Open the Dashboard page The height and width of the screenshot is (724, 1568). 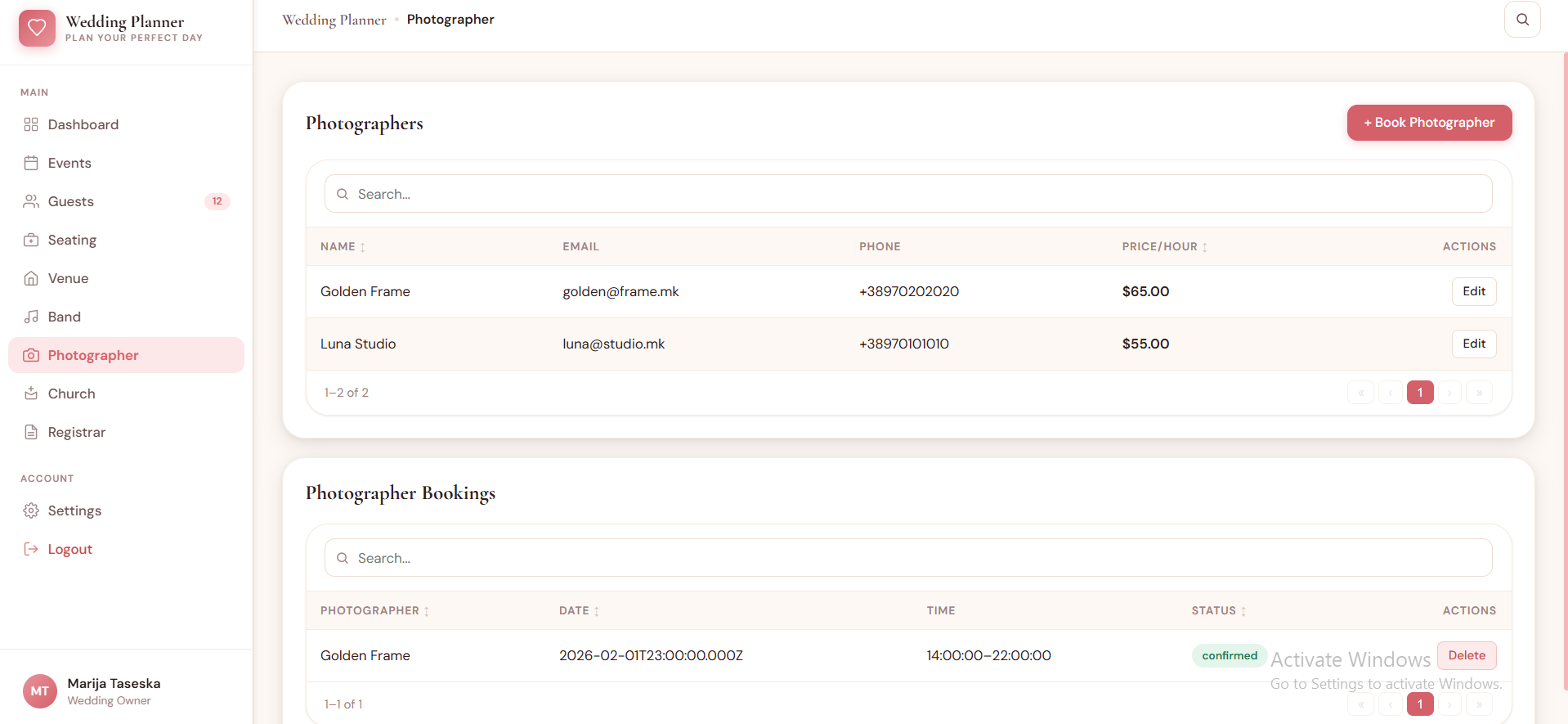83,124
